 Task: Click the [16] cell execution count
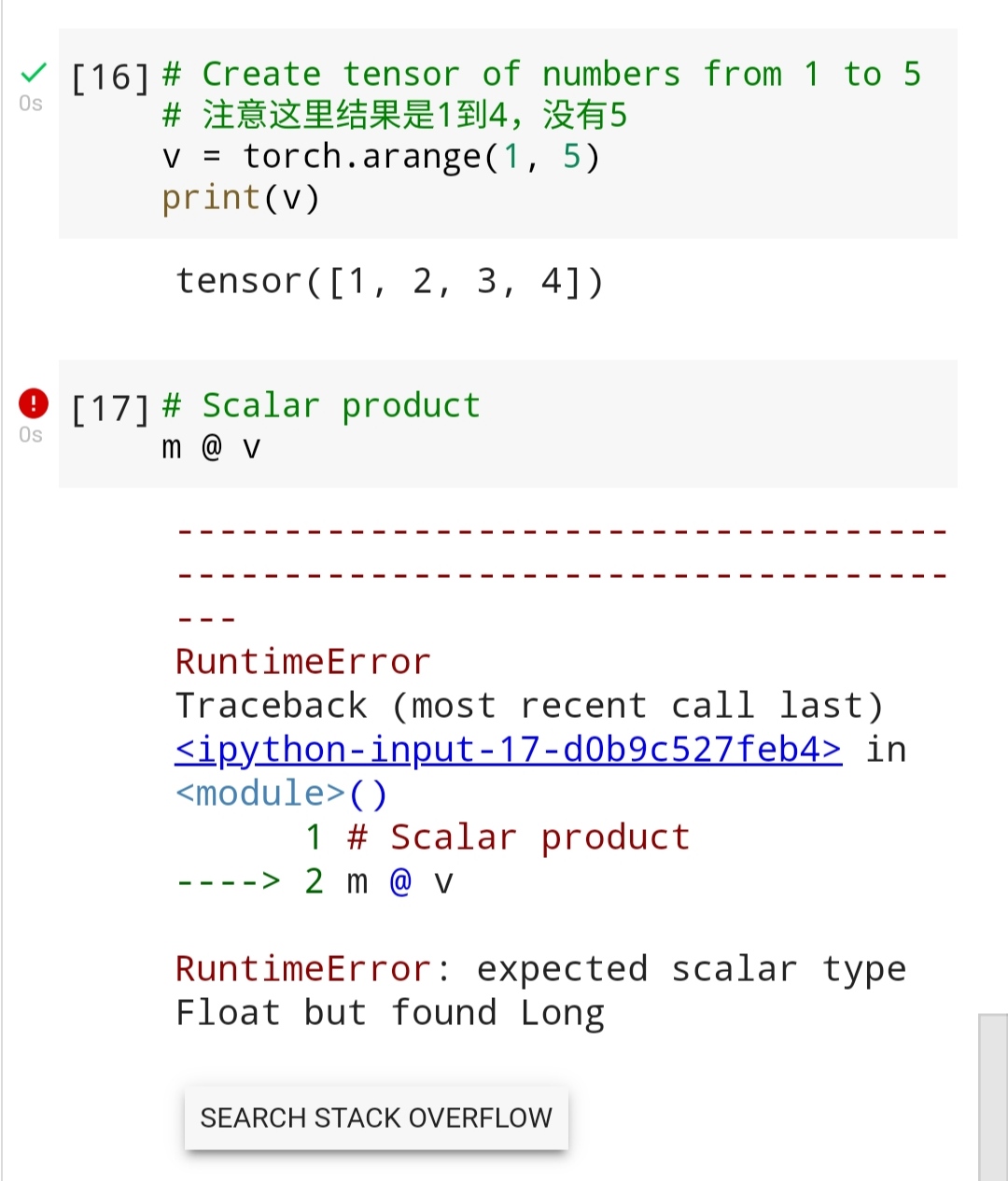pos(110,77)
